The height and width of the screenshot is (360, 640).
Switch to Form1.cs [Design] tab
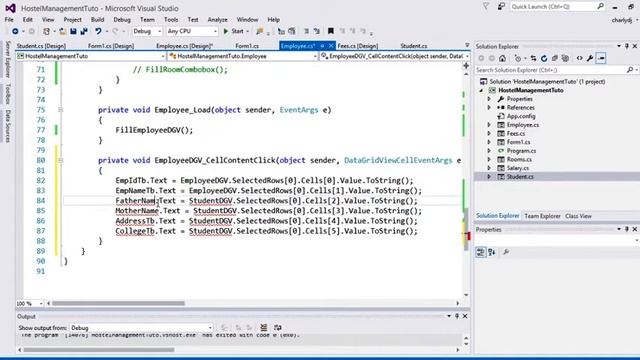tap(111, 46)
